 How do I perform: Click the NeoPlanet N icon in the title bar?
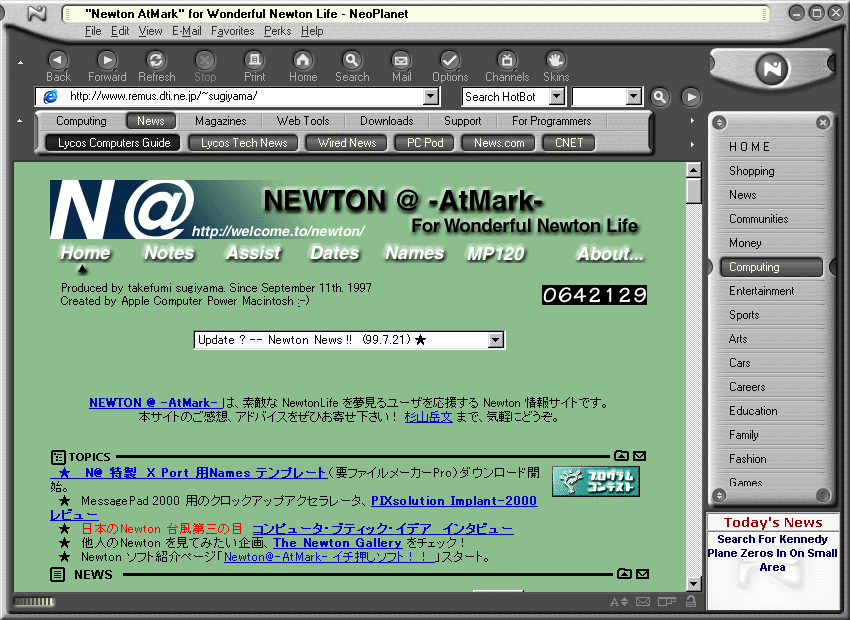[x=37, y=13]
